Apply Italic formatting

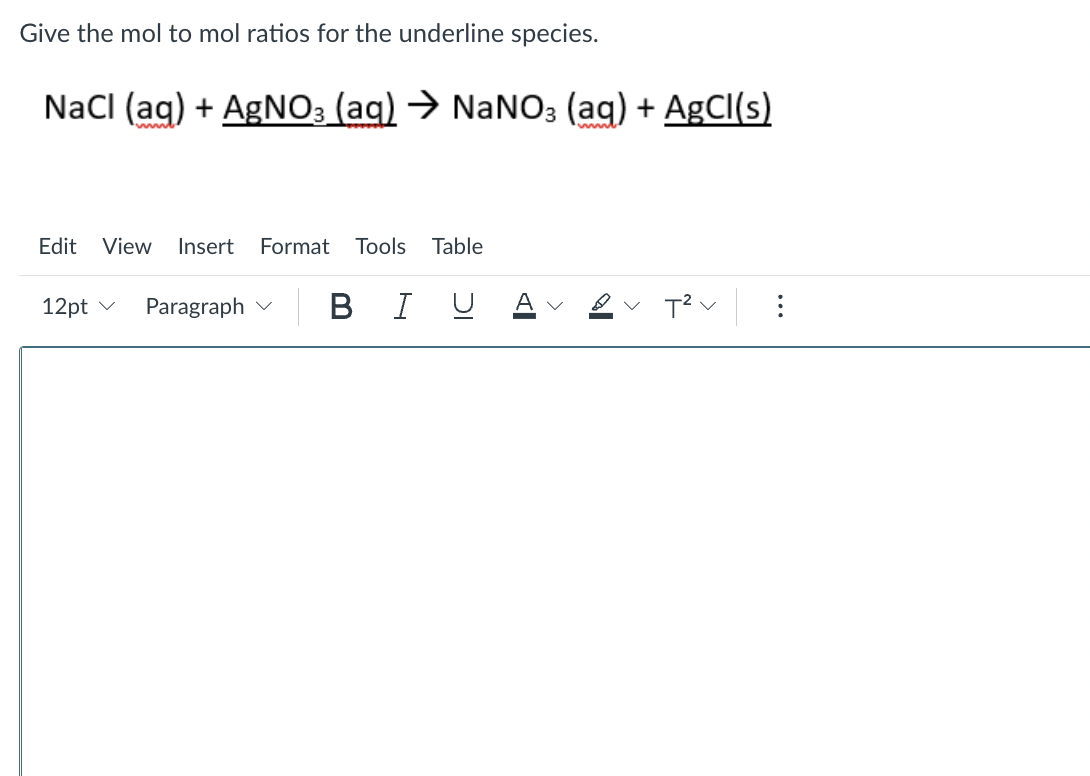click(402, 307)
